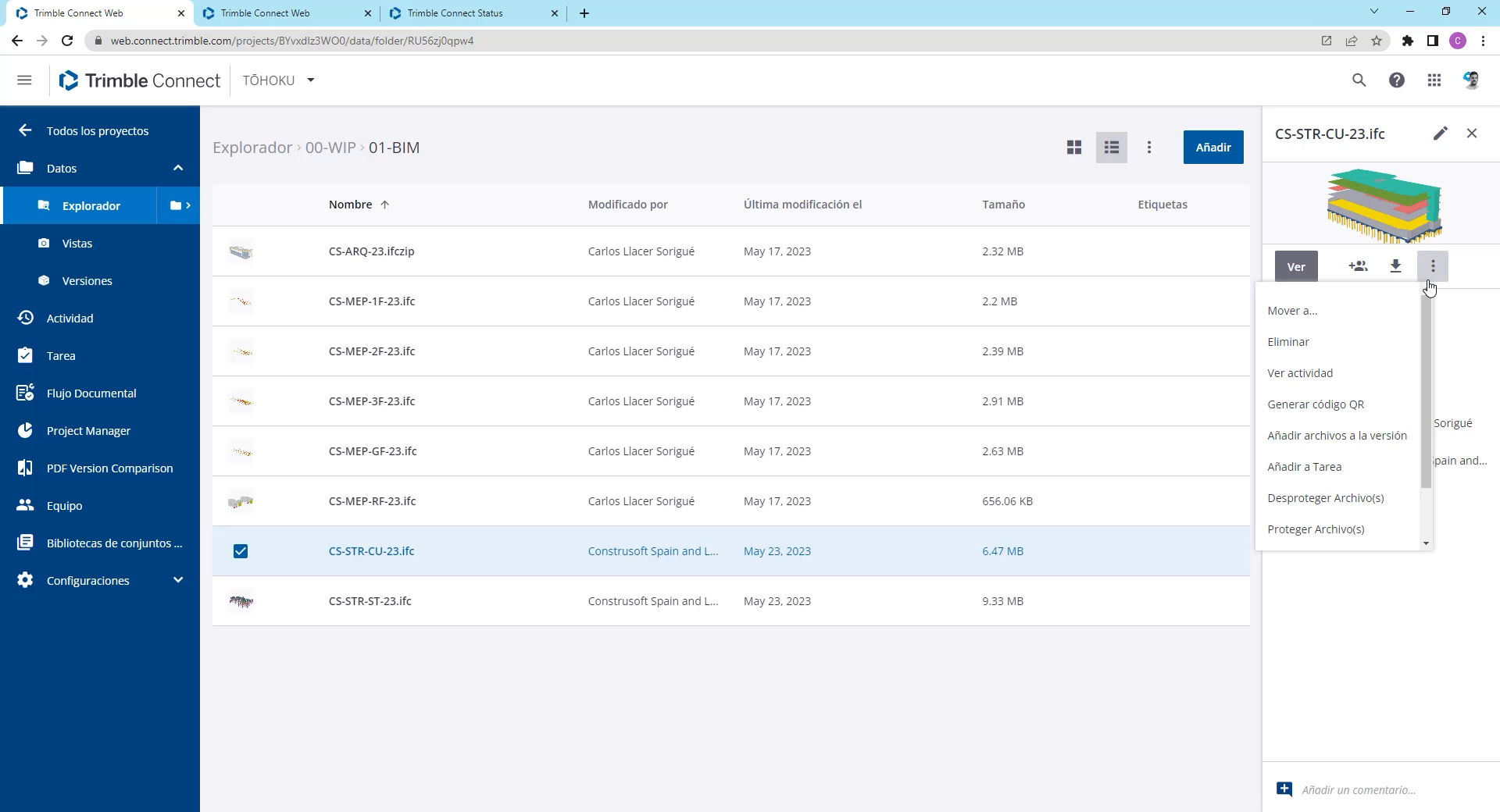The image size is (1500, 812).
Task: Sort by Nombre column arrow
Action: [x=384, y=205]
